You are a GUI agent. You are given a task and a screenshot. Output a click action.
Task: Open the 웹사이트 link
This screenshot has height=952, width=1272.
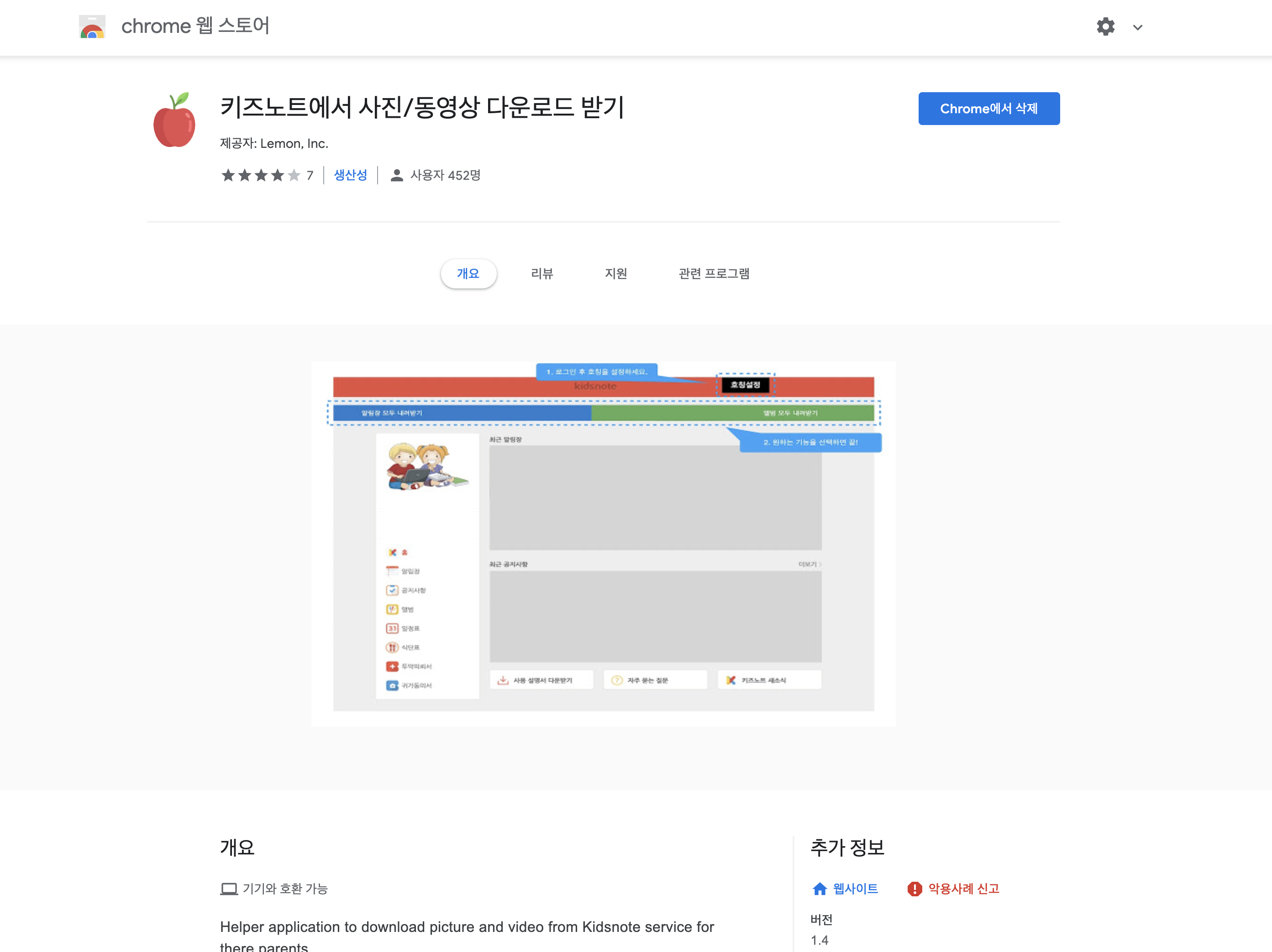point(855,889)
